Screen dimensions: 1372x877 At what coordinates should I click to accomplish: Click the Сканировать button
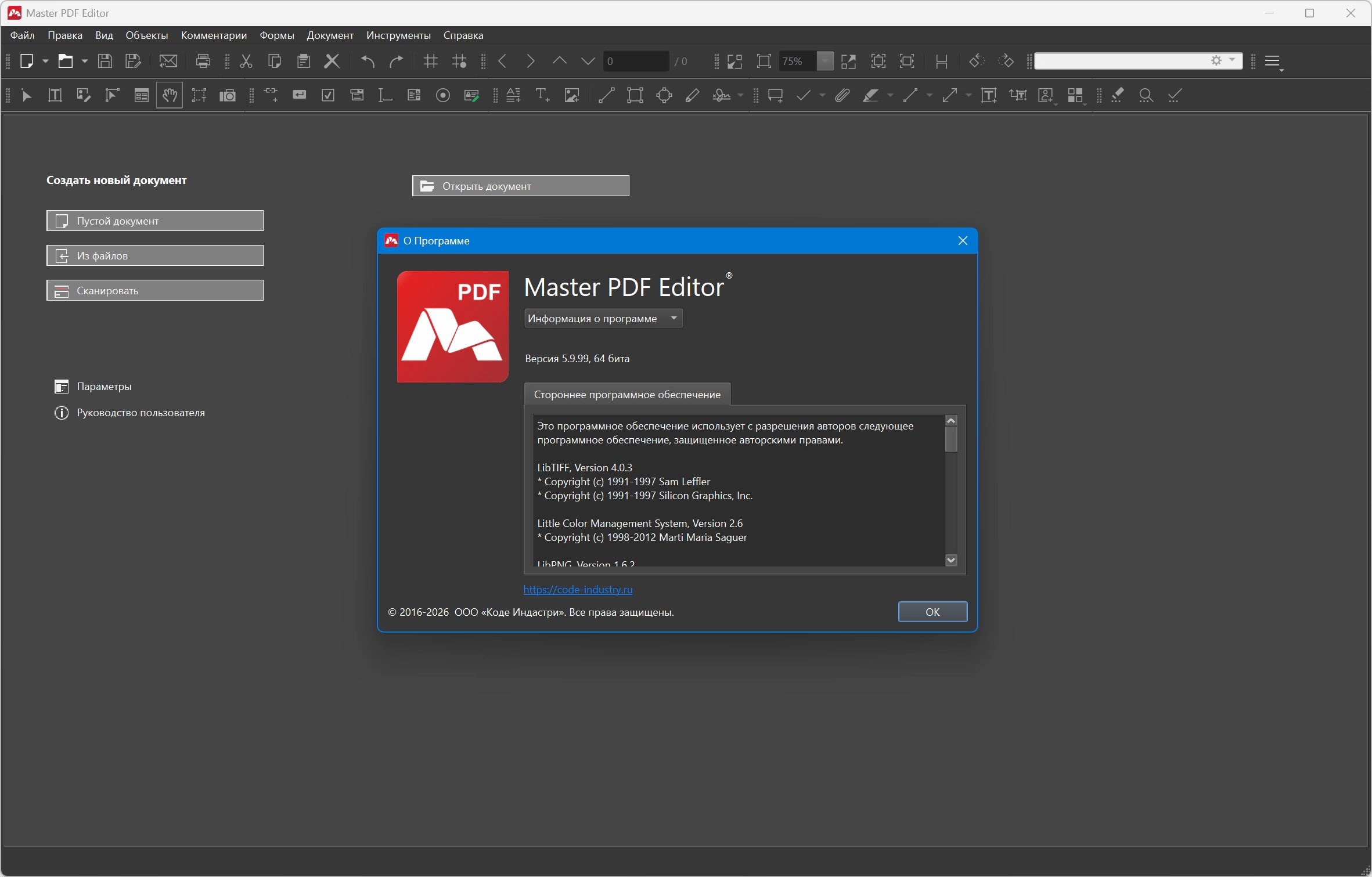(x=155, y=290)
